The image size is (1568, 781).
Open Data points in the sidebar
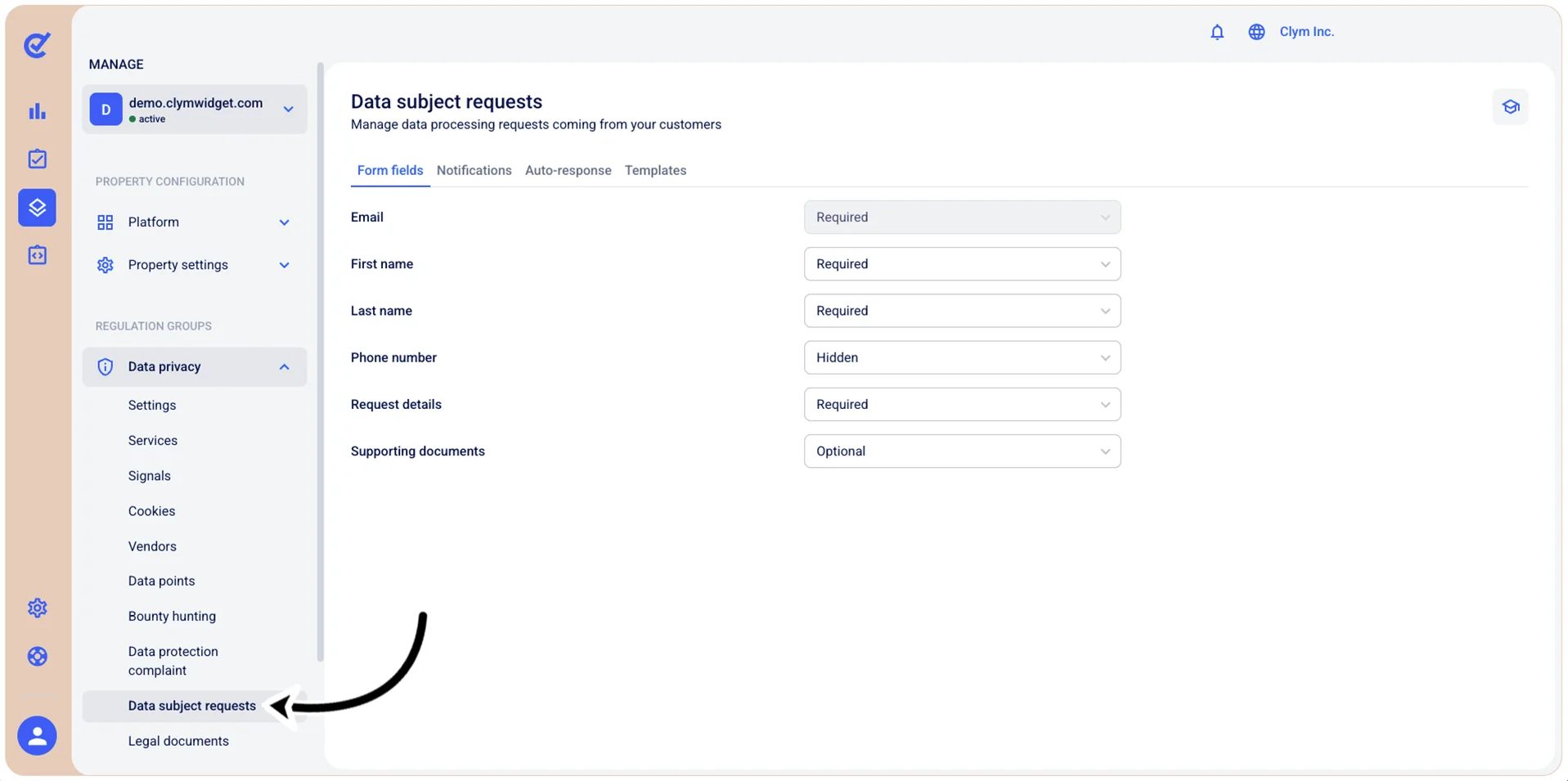pos(162,581)
